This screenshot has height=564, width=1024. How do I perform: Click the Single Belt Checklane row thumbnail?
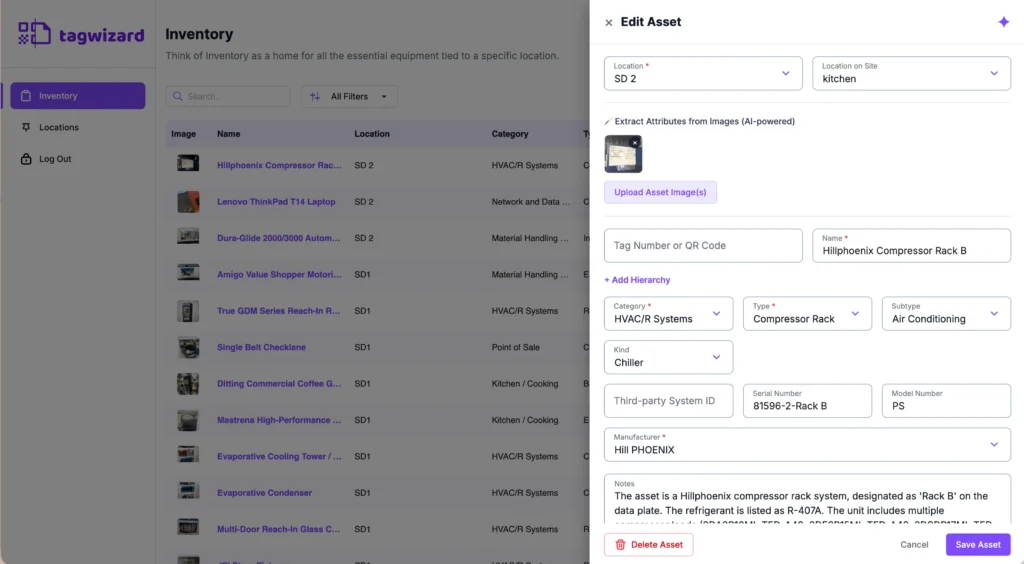188,347
